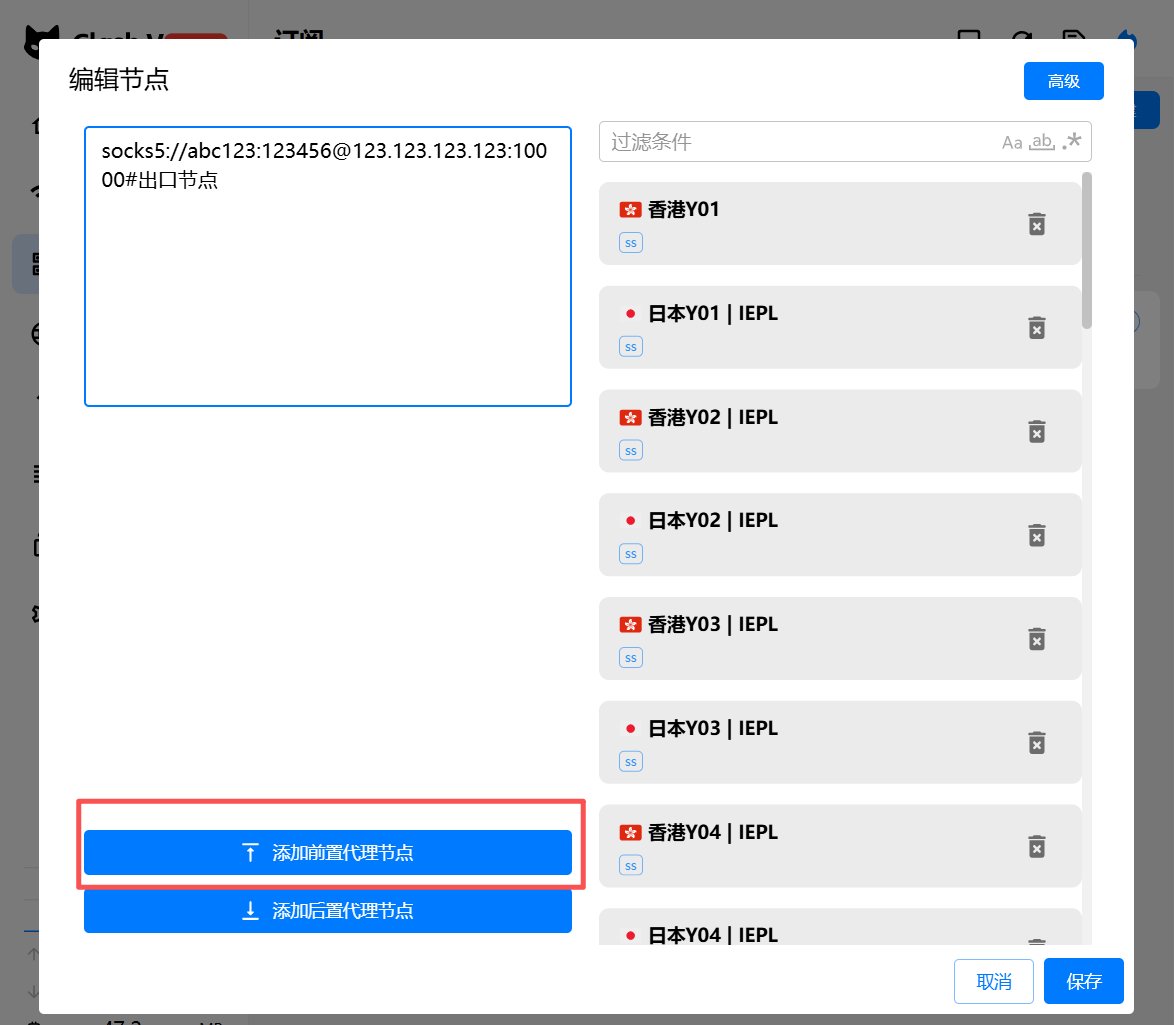Click the node list scrollbar thumb
Image resolution: width=1174 pixels, height=1025 pixels.
click(x=1086, y=250)
